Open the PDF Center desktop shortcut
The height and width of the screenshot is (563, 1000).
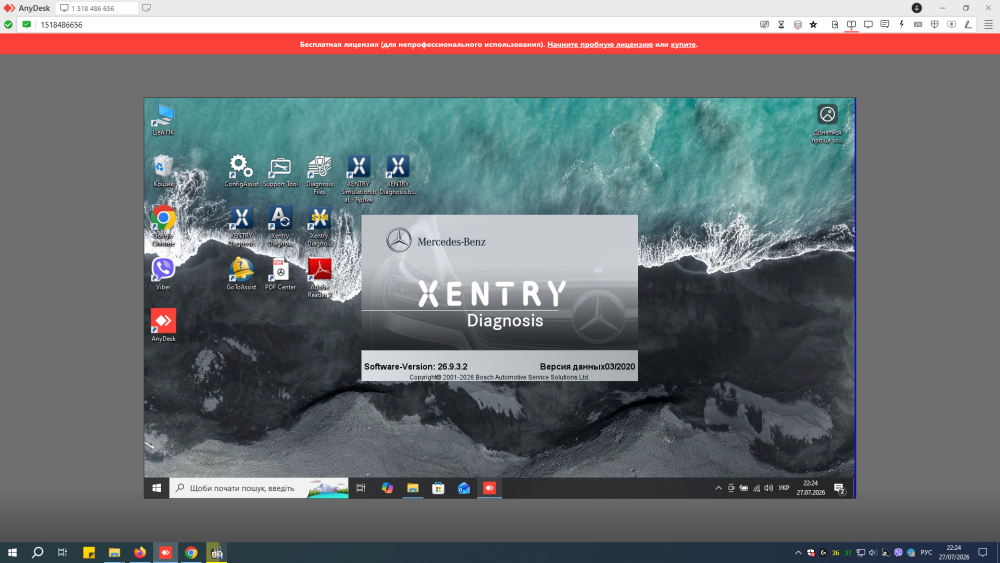280,274
